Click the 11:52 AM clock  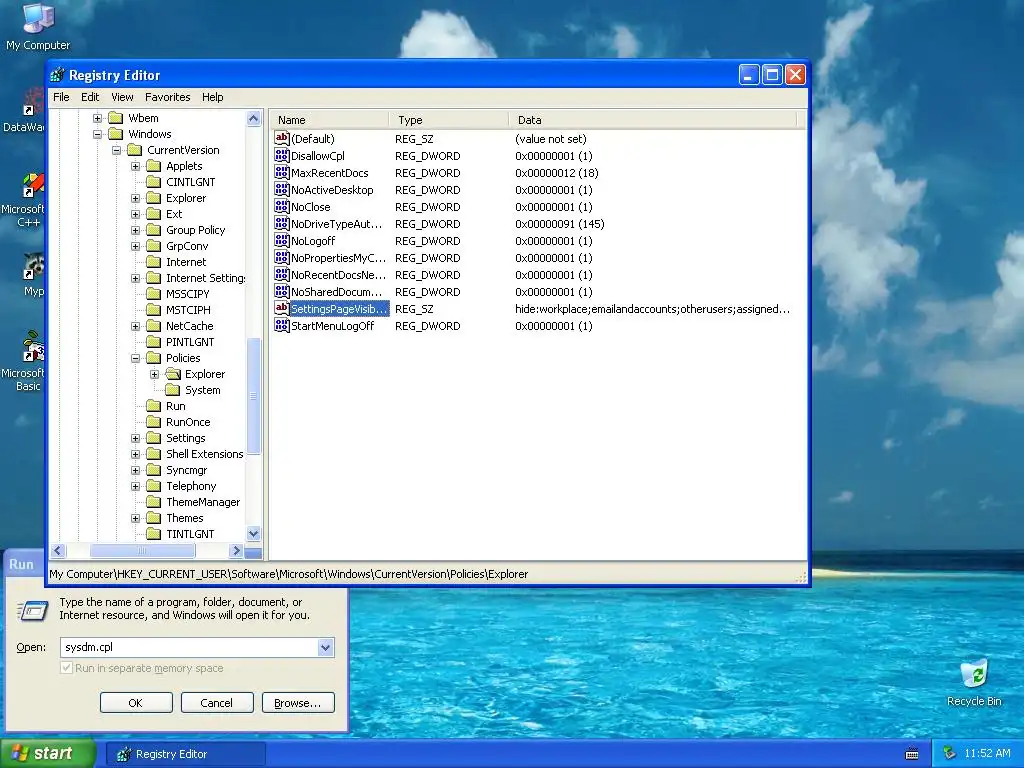pyautogui.click(x=987, y=753)
